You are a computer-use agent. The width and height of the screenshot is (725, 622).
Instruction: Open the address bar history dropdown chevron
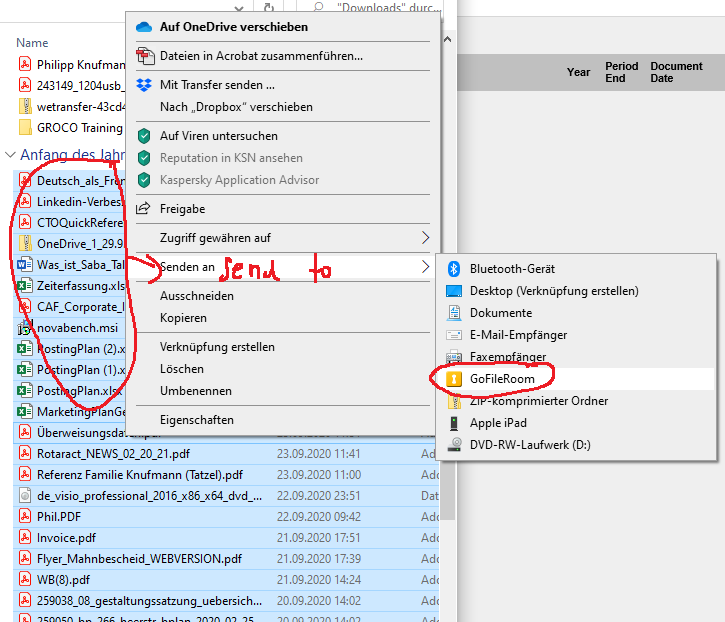click(x=239, y=8)
